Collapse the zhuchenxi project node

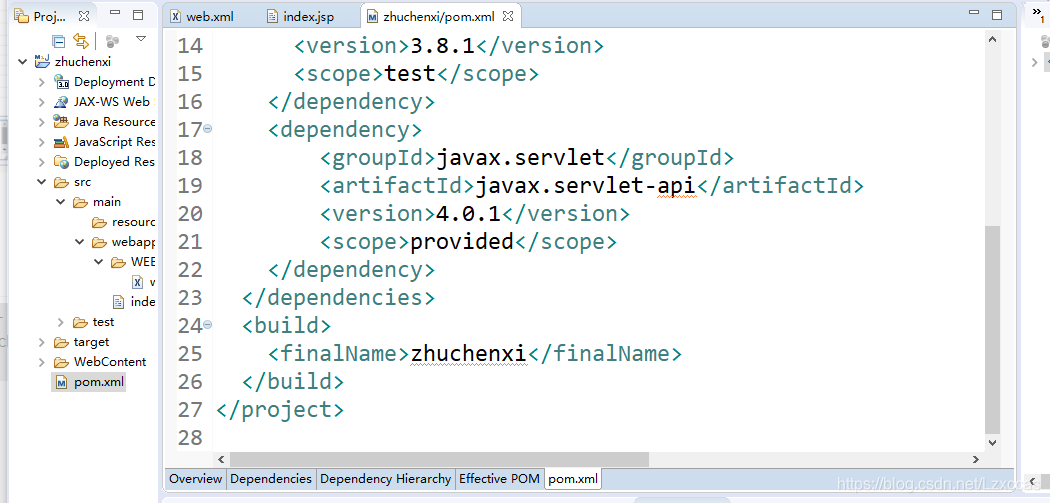[23, 62]
